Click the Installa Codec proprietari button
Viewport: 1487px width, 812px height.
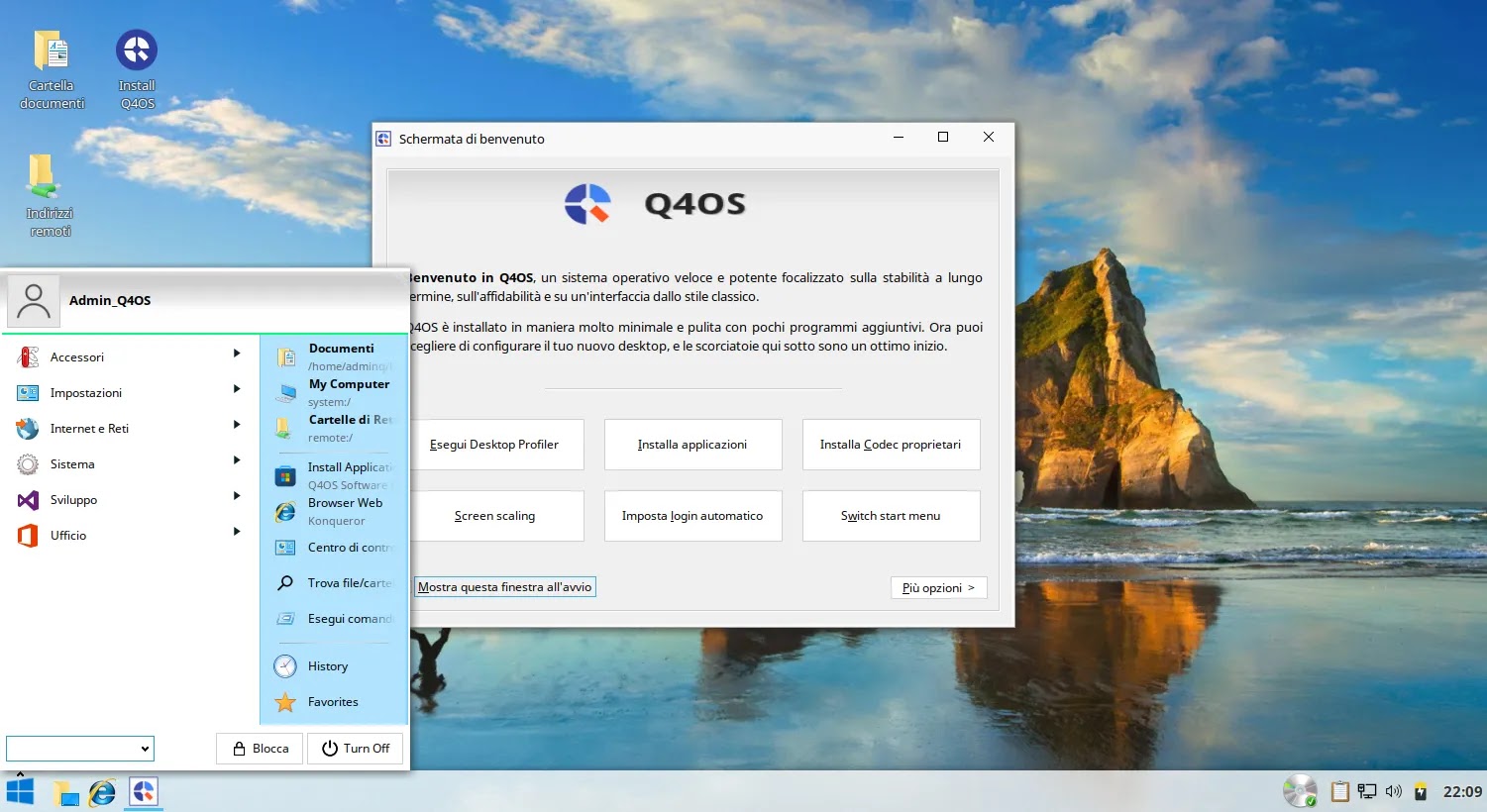tap(891, 445)
